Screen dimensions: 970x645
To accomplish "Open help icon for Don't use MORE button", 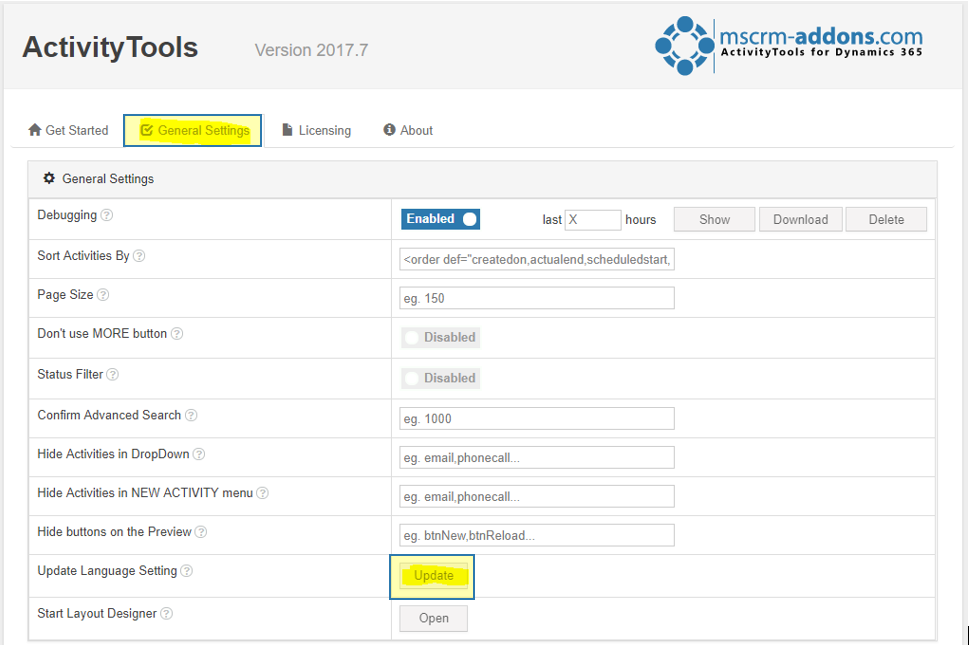I will [177, 334].
